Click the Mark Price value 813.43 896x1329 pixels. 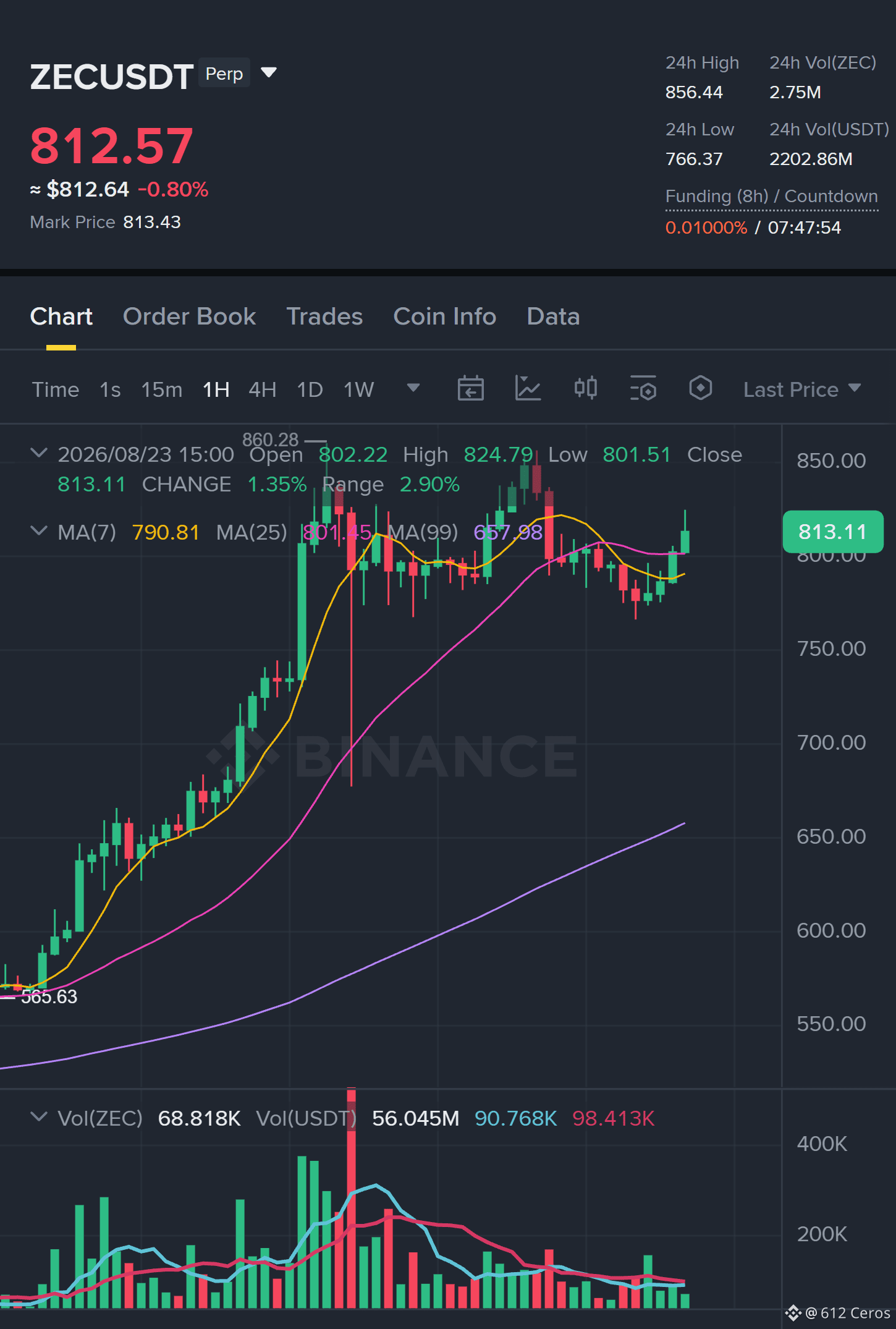(x=152, y=223)
